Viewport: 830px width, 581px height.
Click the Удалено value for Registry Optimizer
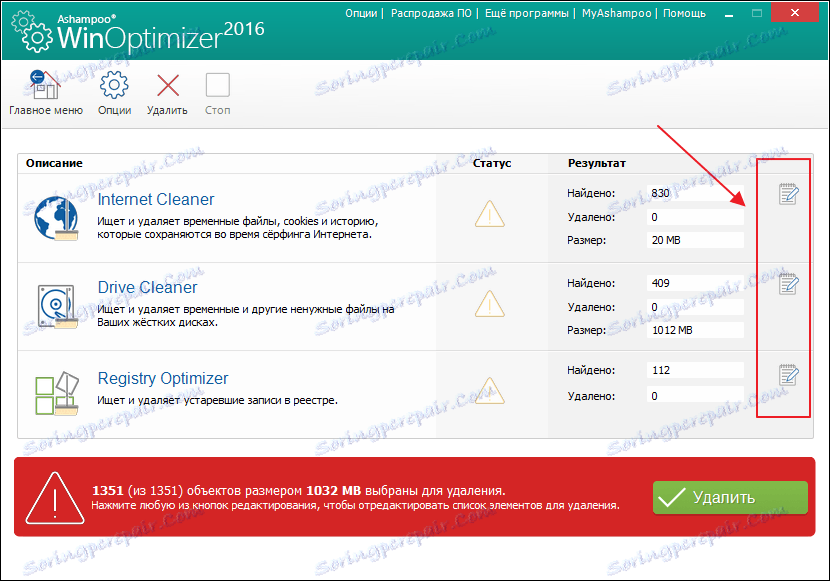695,396
